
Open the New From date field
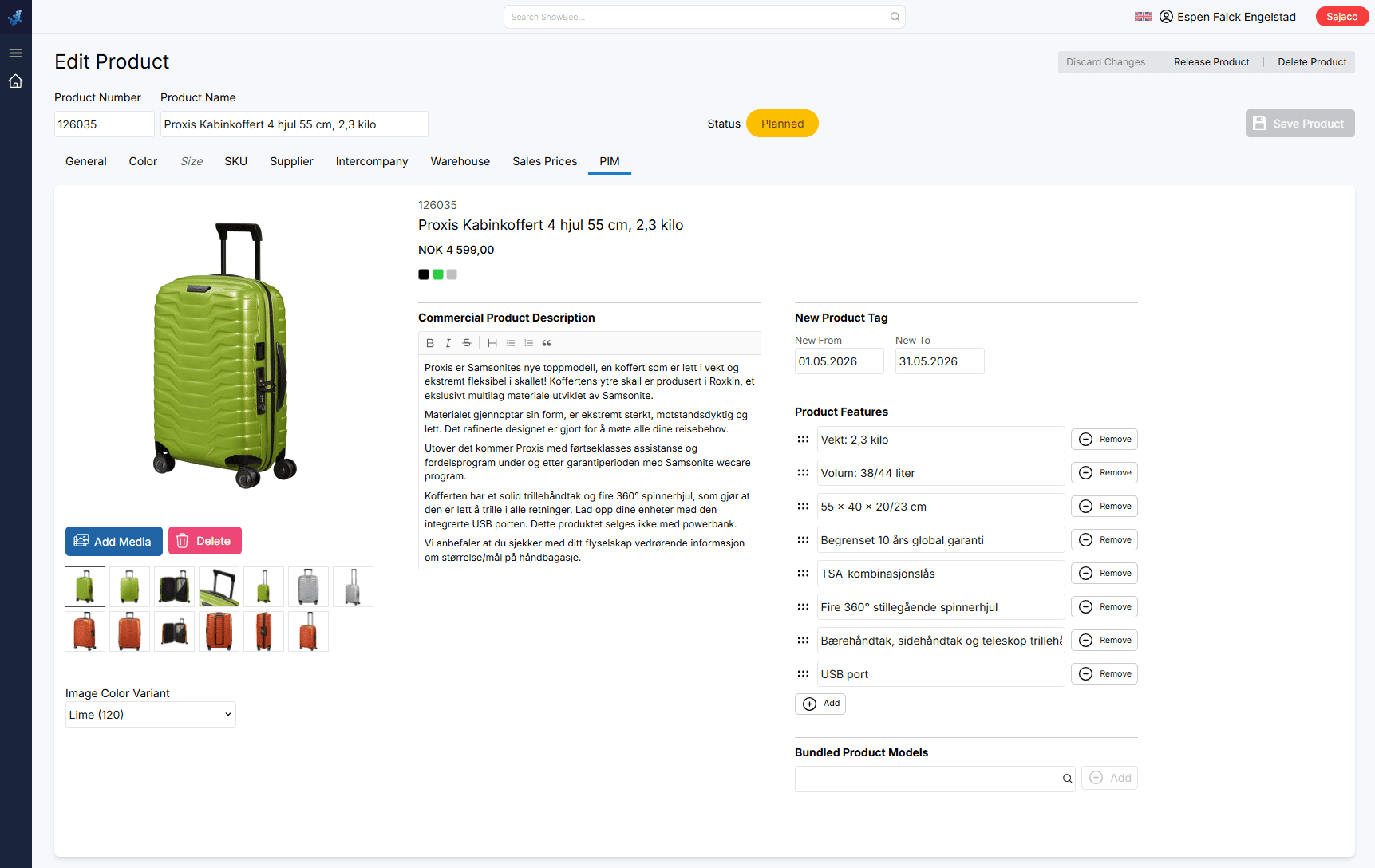pyautogui.click(x=840, y=361)
